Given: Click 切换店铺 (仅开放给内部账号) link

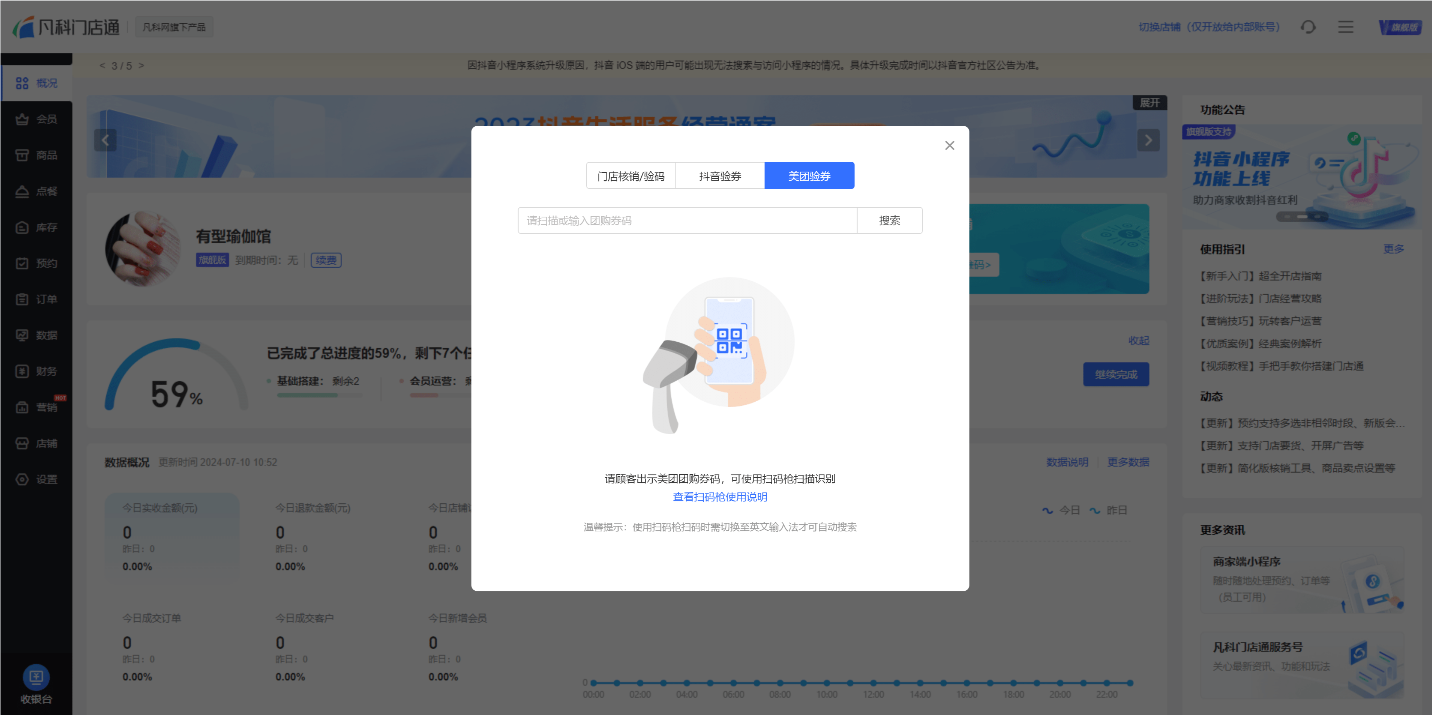Looking at the screenshot, I should [1209, 27].
